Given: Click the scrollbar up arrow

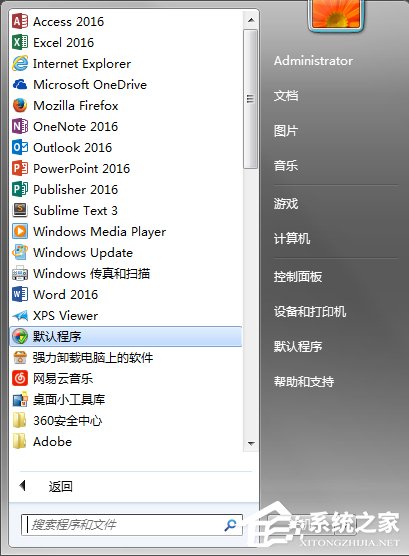Looking at the screenshot, I should [x=251, y=20].
